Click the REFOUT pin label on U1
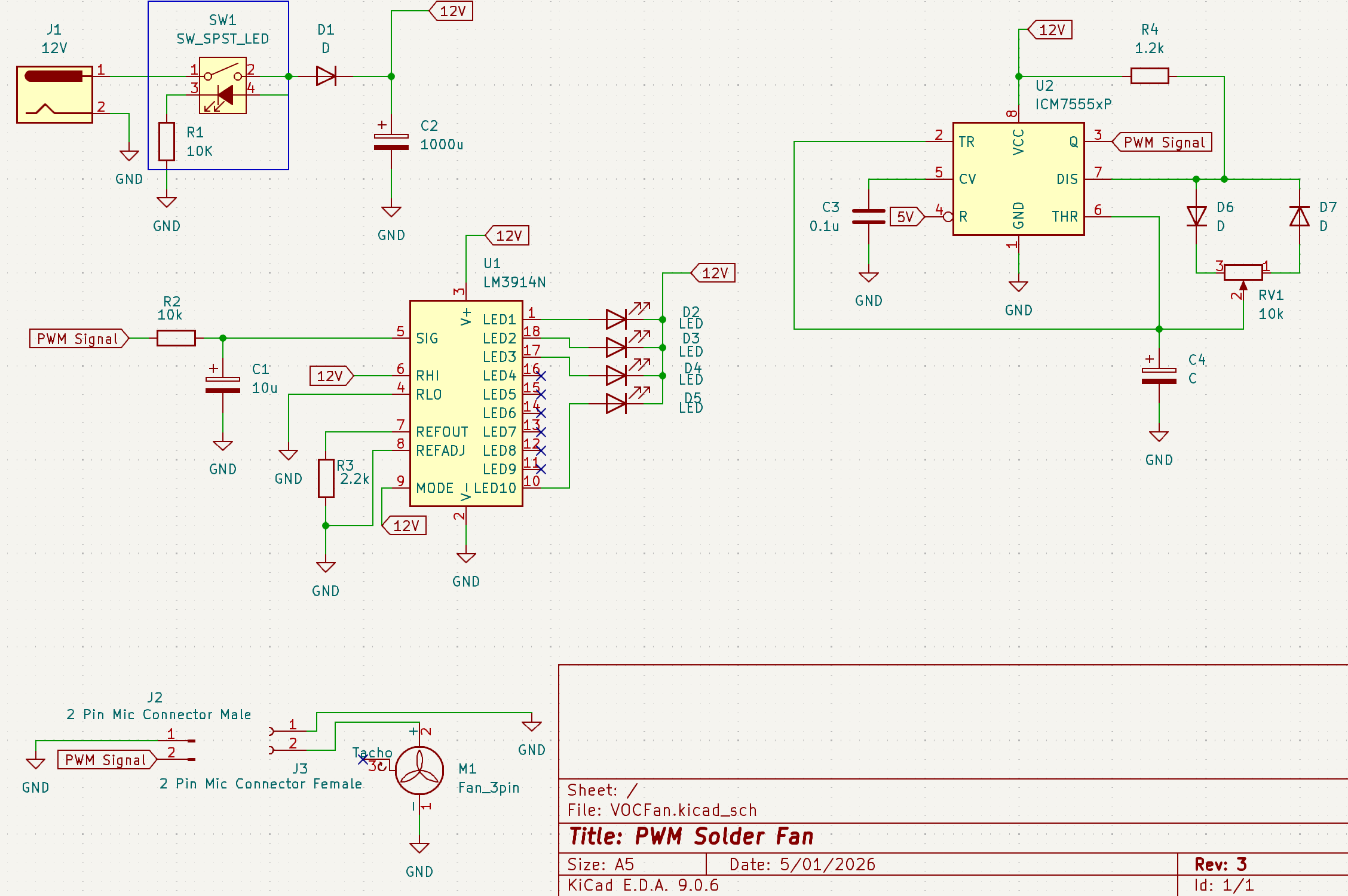The width and height of the screenshot is (1348, 896). pos(442,432)
